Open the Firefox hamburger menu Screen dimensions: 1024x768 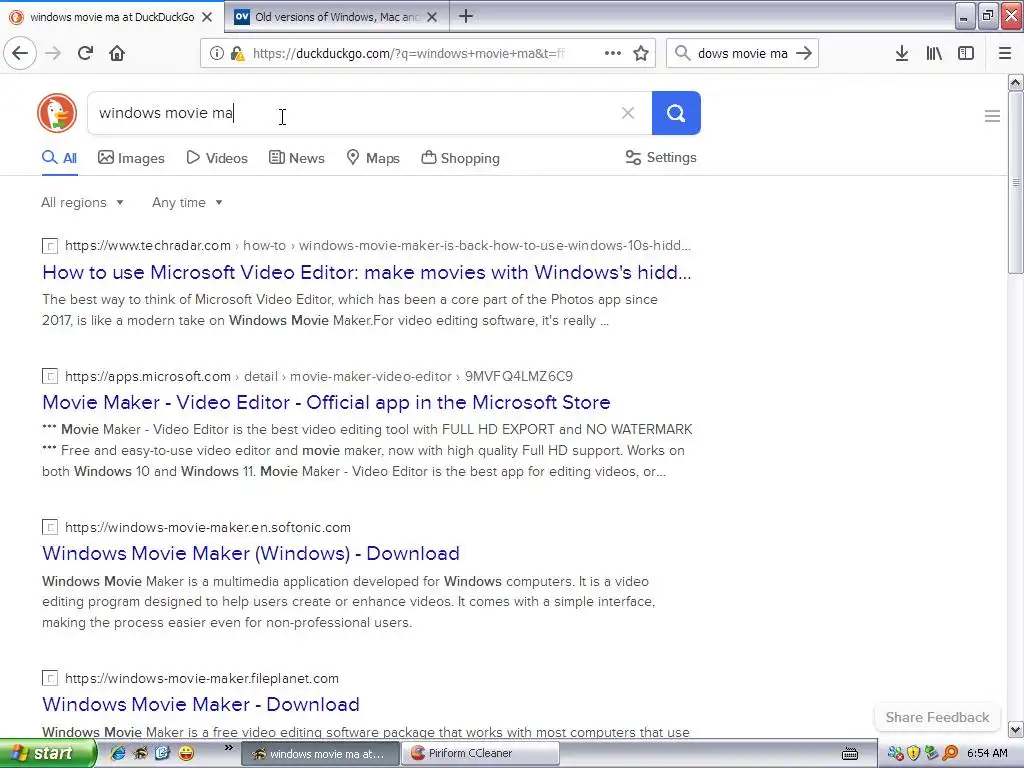(x=1005, y=53)
